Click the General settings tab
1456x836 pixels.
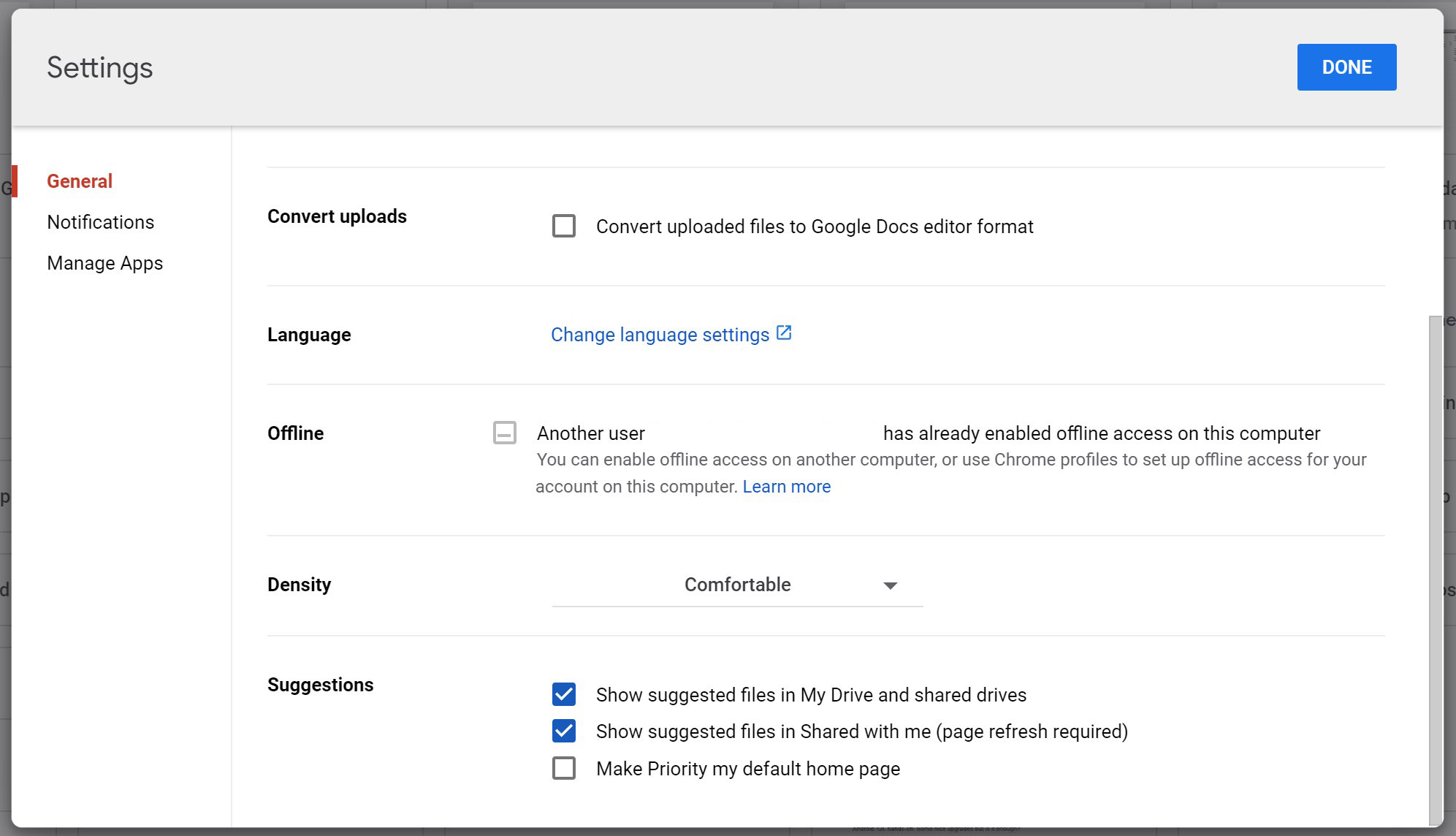(80, 181)
